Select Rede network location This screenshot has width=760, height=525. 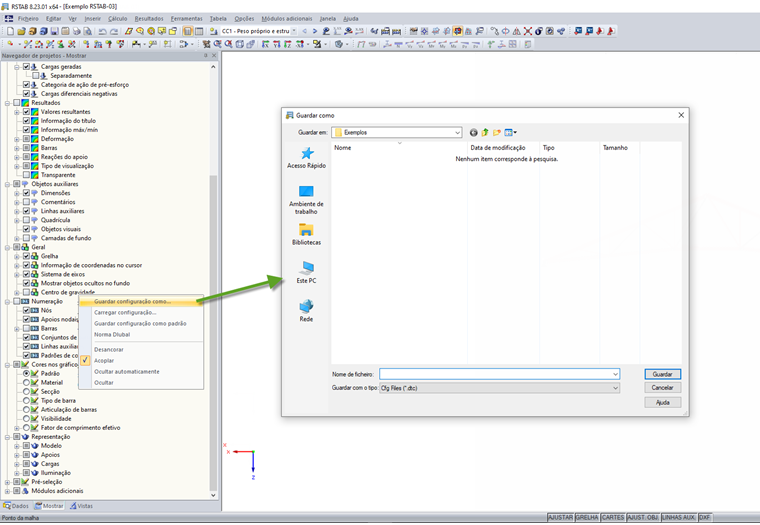click(306, 311)
